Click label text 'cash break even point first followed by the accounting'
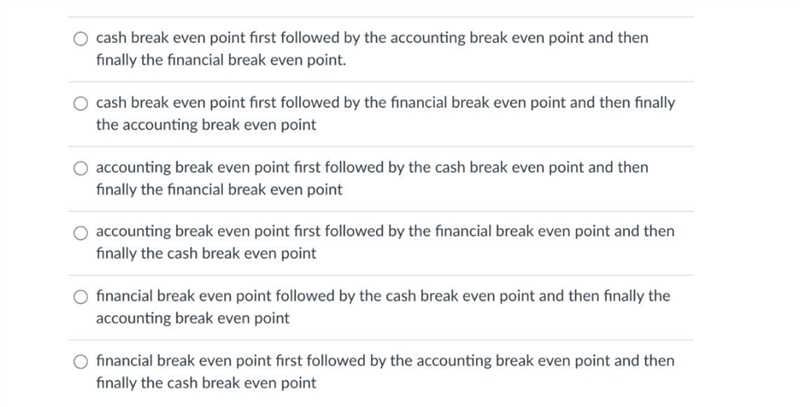Viewport: 800px width, 407px height. (x=281, y=38)
